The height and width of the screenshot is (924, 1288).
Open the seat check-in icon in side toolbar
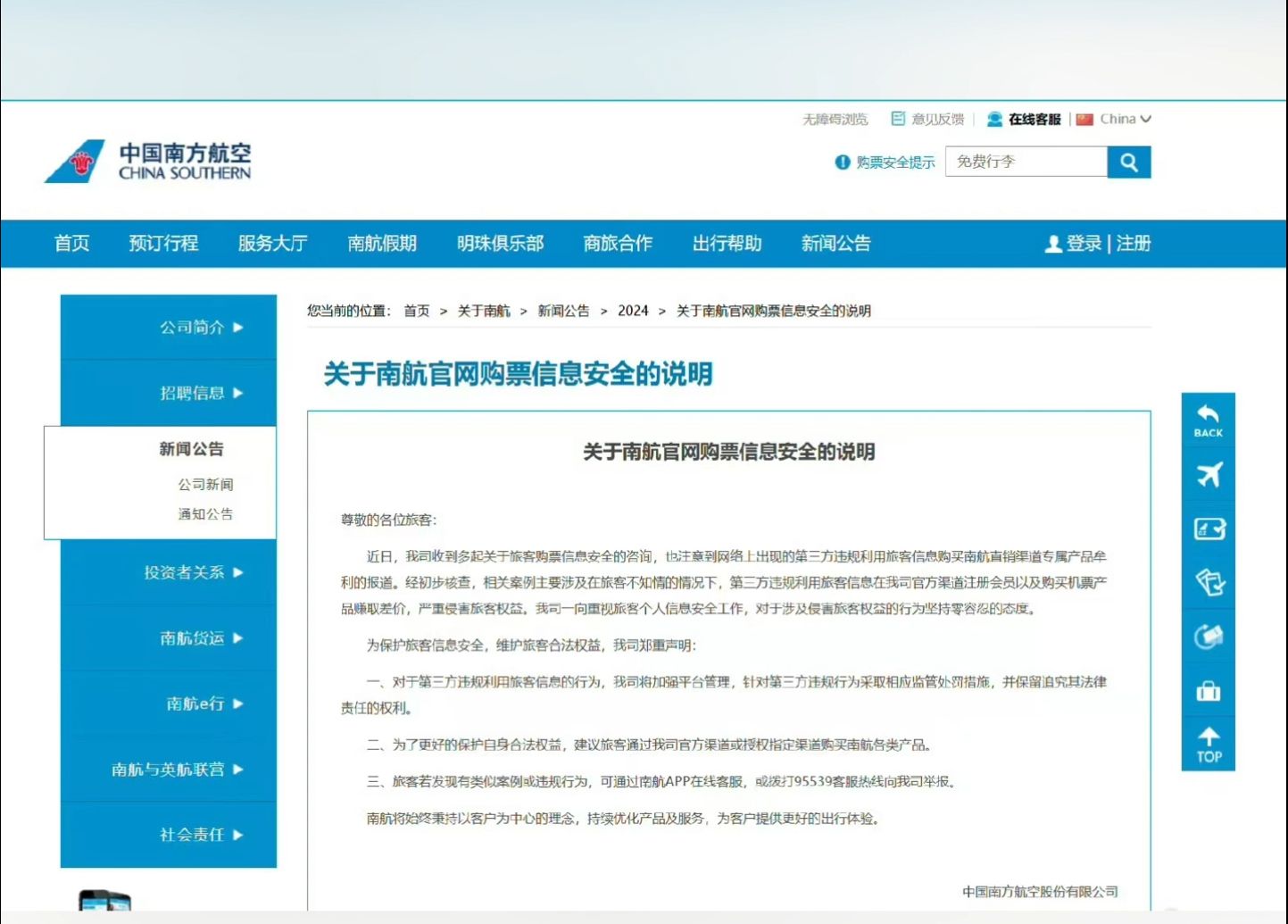1208,529
